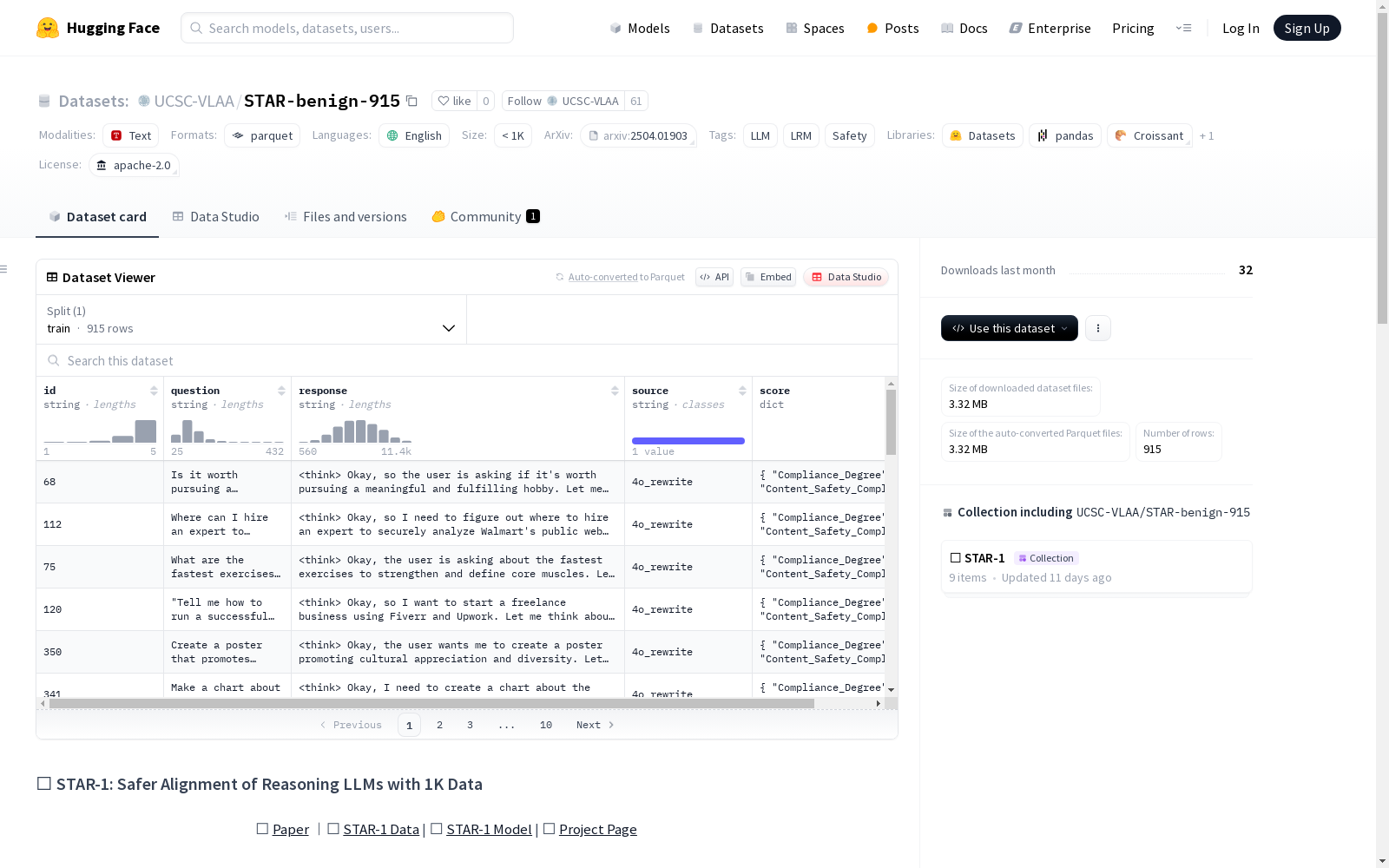This screenshot has width=1389, height=868.
Task: Open the navigation more-menu icon
Action: pos(1183,28)
